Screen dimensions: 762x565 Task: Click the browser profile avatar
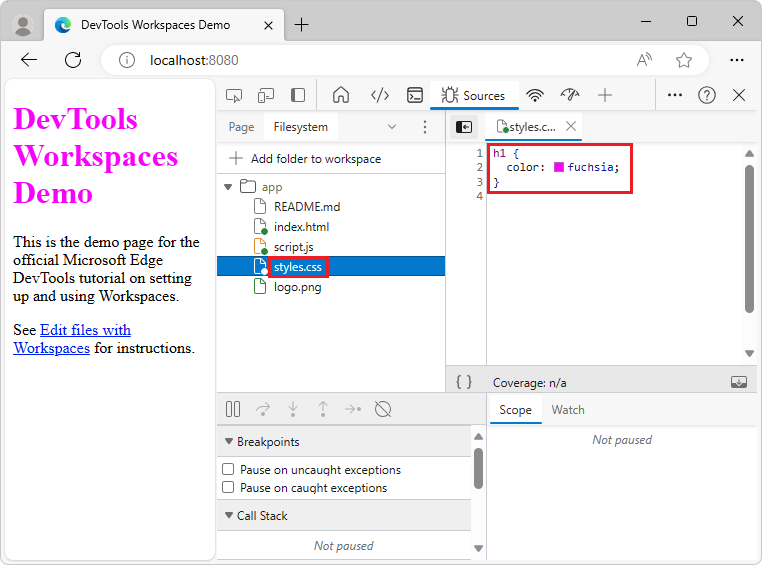22,25
